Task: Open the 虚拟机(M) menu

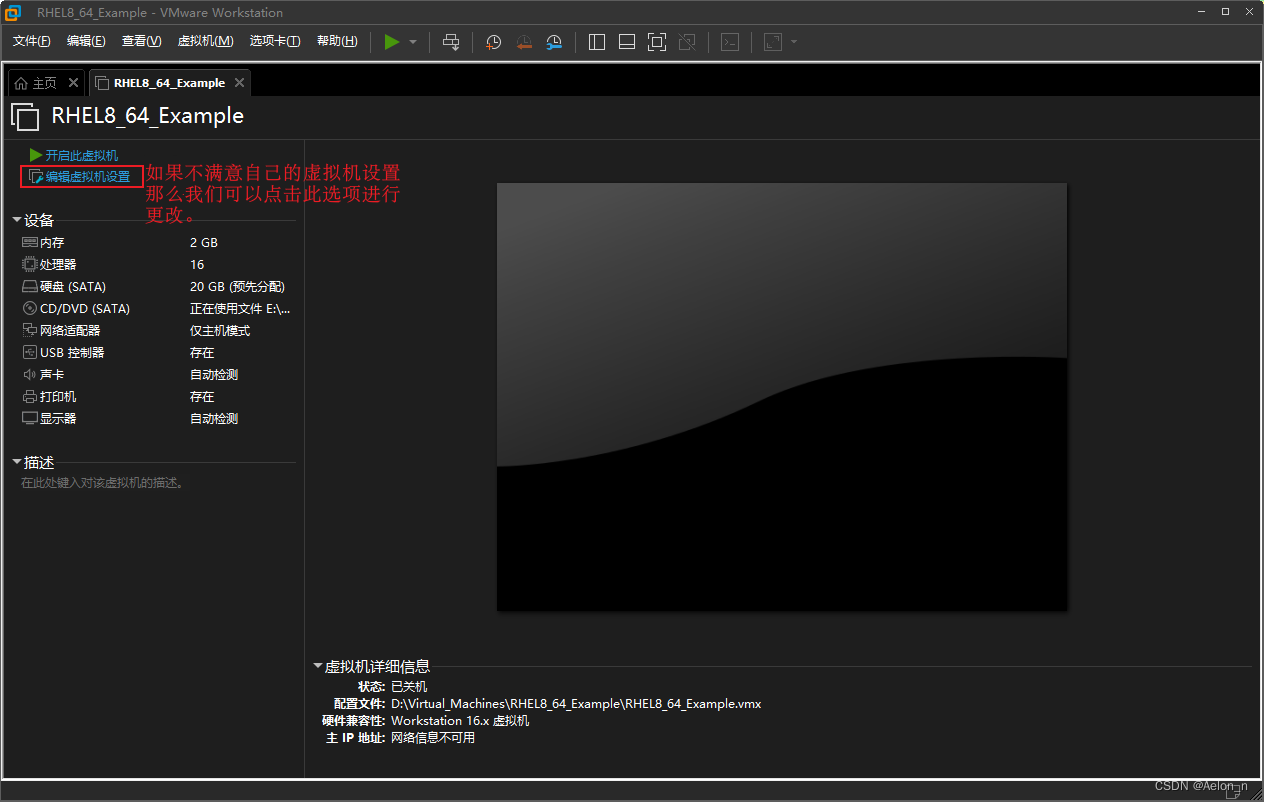Action: 205,41
